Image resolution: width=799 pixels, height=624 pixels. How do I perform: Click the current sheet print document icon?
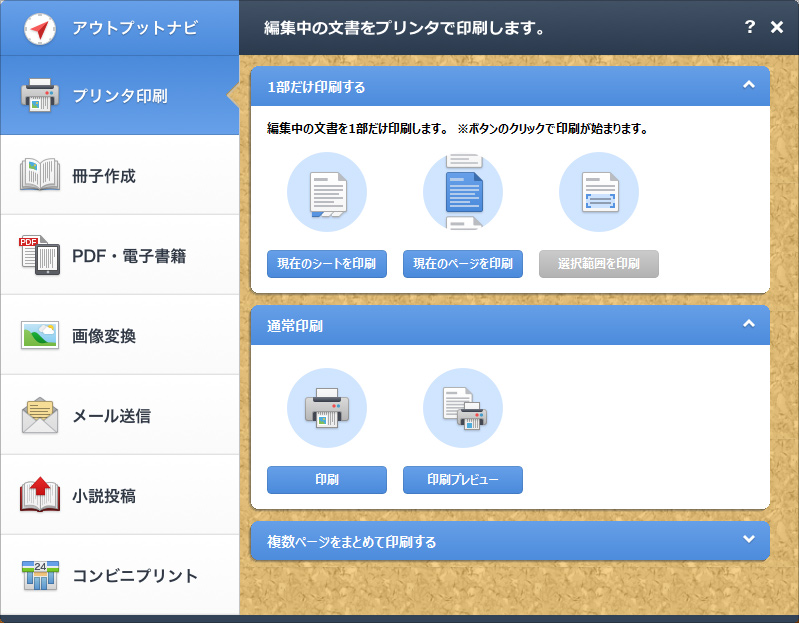pyautogui.click(x=327, y=192)
